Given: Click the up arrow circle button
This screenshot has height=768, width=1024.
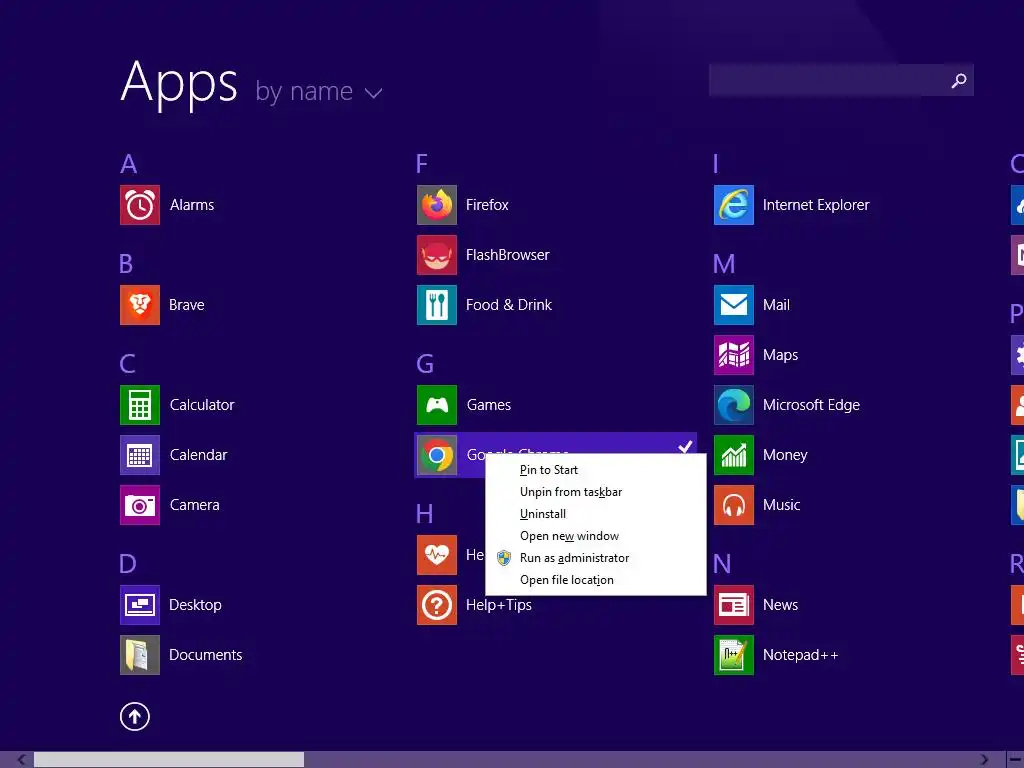Looking at the screenshot, I should click(135, 716).
